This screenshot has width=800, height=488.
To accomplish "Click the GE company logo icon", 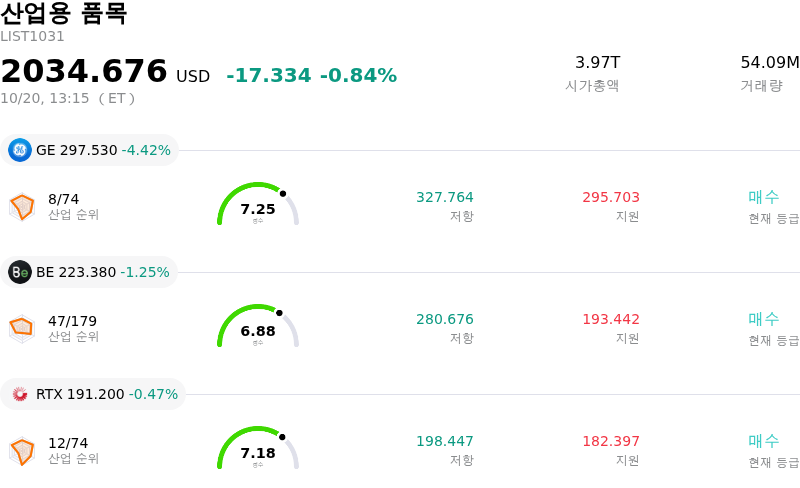I will (20, 150).
